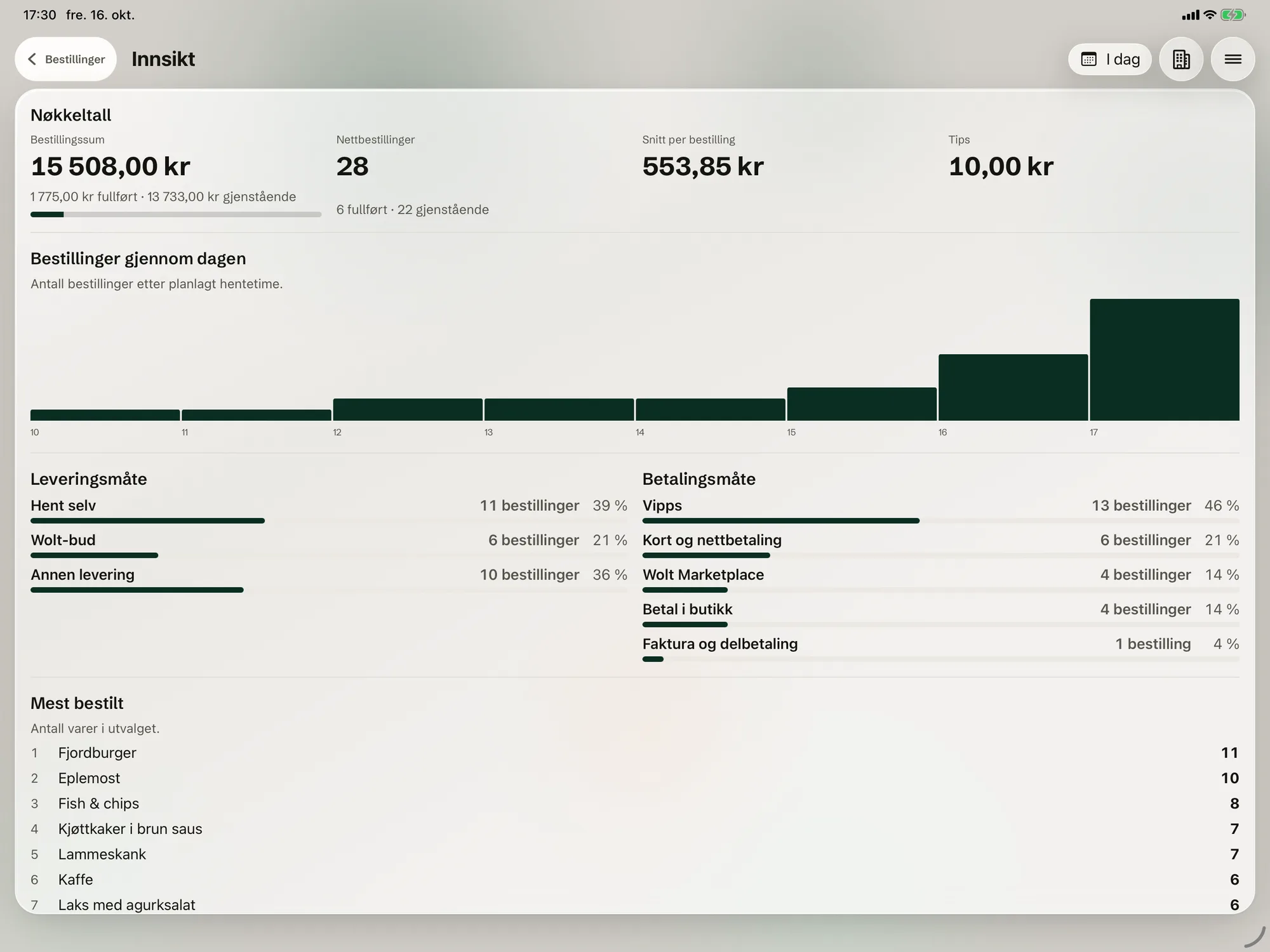Go back to Bestillinger
The width and height of the screenshot is (1270, 952).
pyautogui.click(x=66, y=59)
